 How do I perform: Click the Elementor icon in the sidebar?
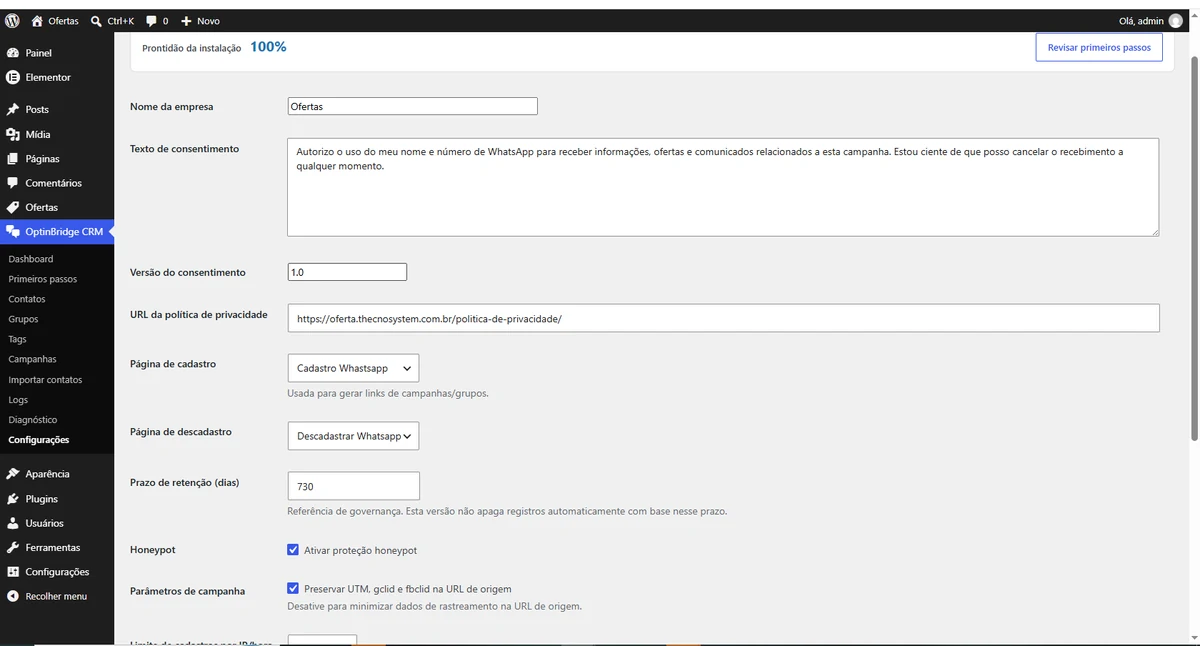point(13,77)
